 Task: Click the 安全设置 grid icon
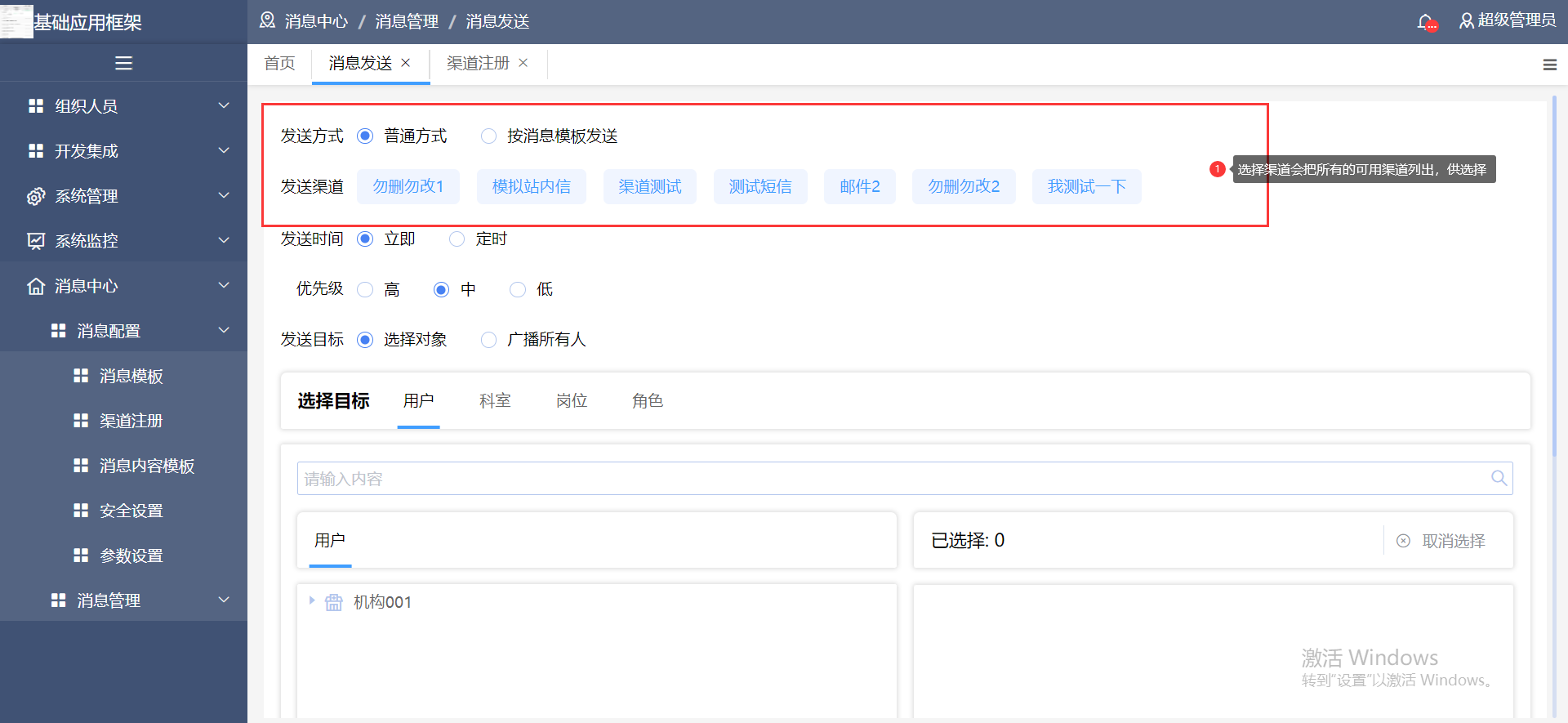81,511
